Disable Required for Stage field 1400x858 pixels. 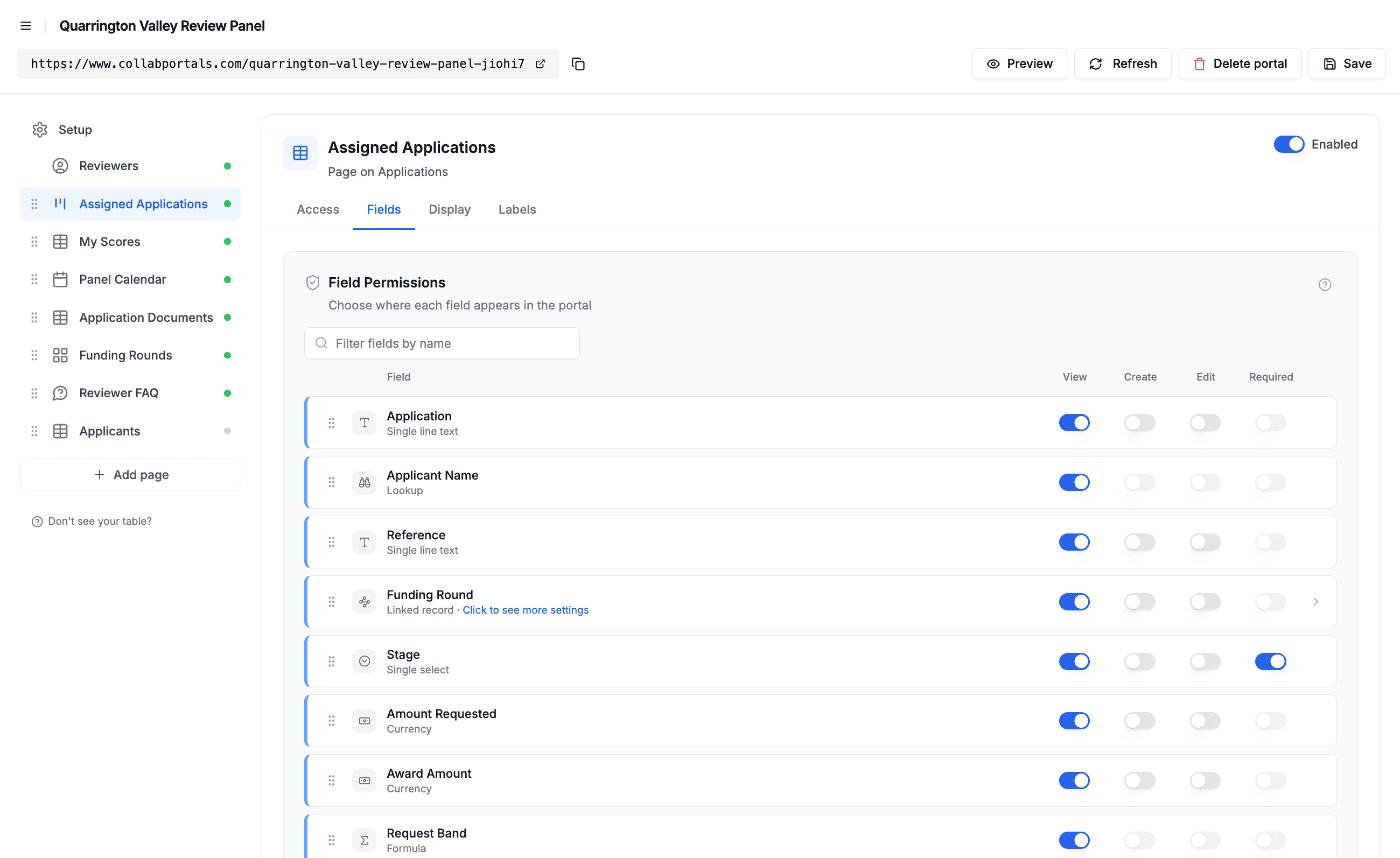(1270, 662)
